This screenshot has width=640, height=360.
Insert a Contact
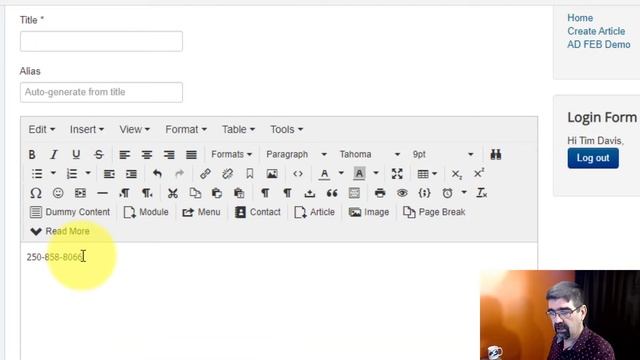258,212
